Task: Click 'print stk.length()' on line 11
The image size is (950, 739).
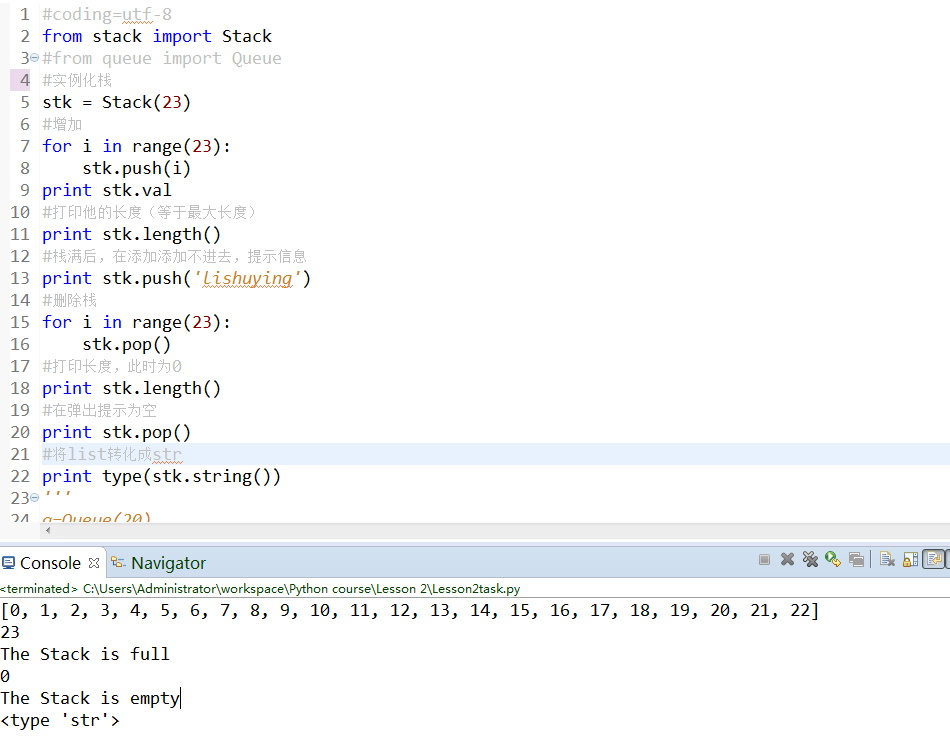Action: coord(131,234)
